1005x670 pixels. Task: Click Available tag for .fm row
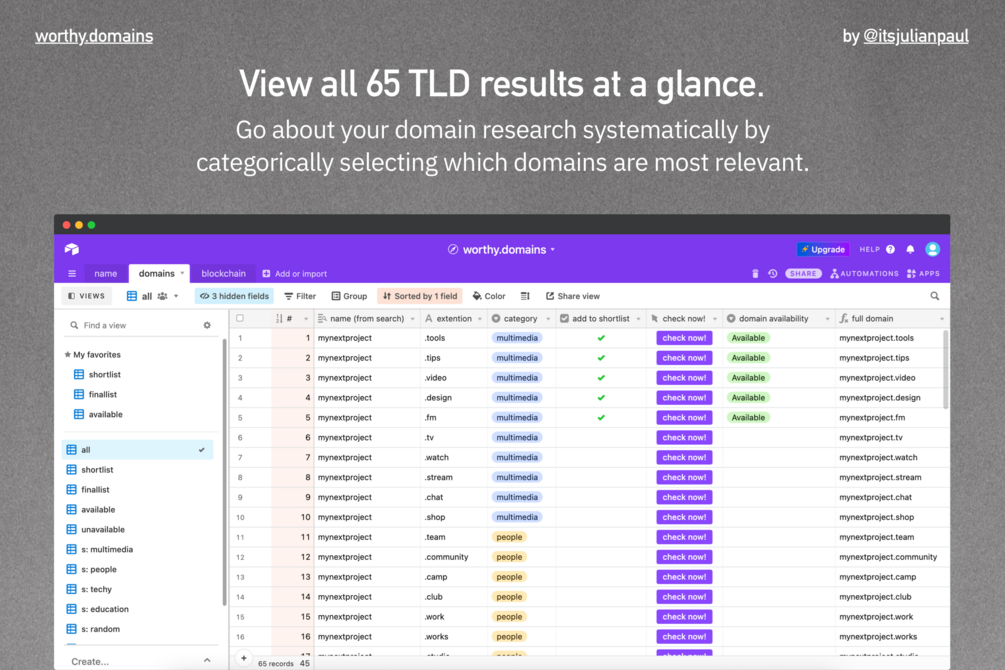748,417
